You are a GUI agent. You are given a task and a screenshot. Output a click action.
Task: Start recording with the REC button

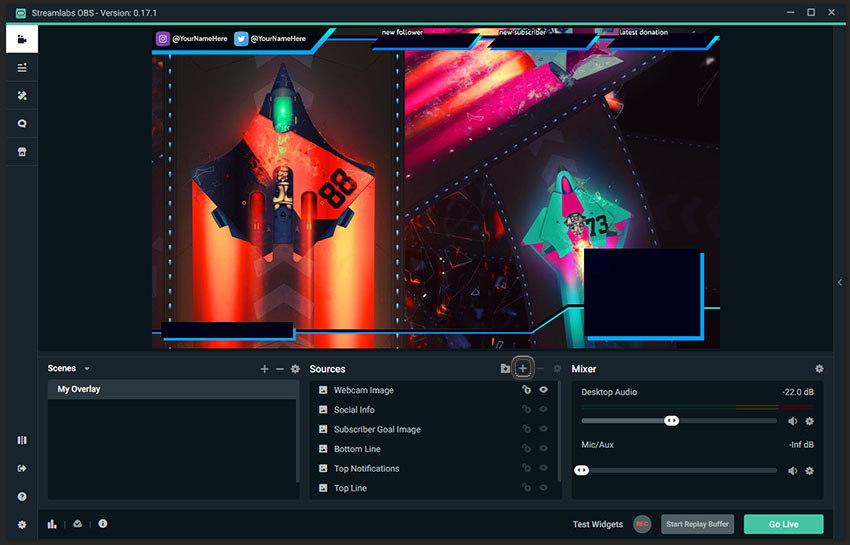642,524
